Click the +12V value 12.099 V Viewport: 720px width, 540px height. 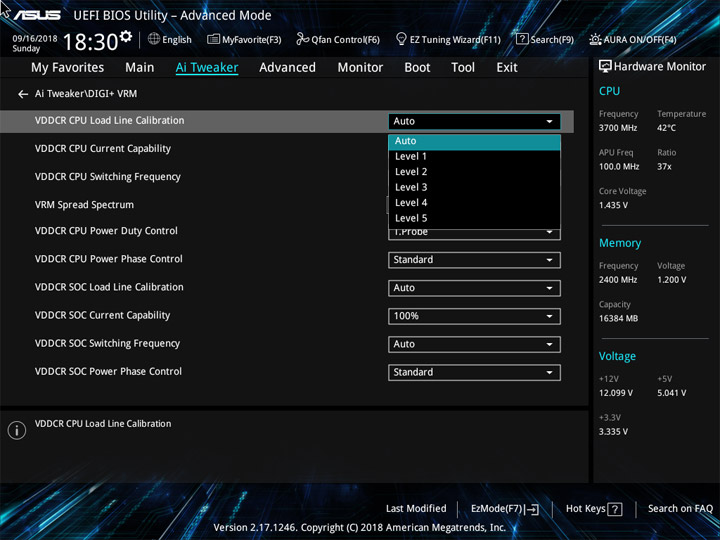tap(616, 393)
